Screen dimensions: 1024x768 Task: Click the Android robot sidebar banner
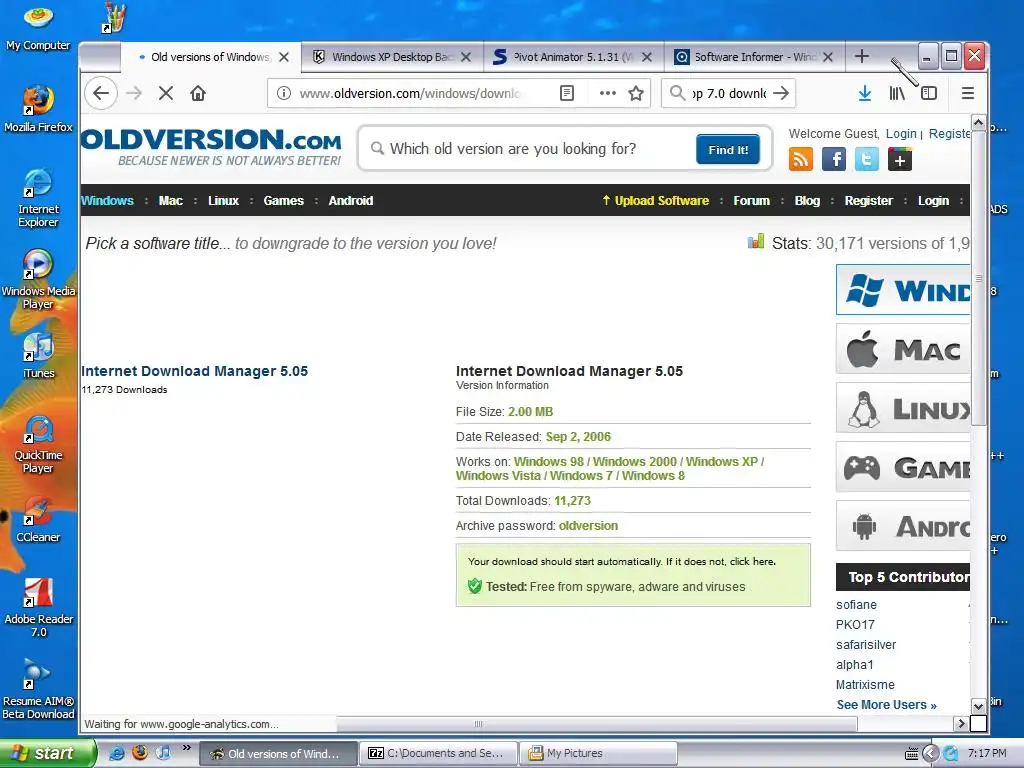tap(903, 526)
